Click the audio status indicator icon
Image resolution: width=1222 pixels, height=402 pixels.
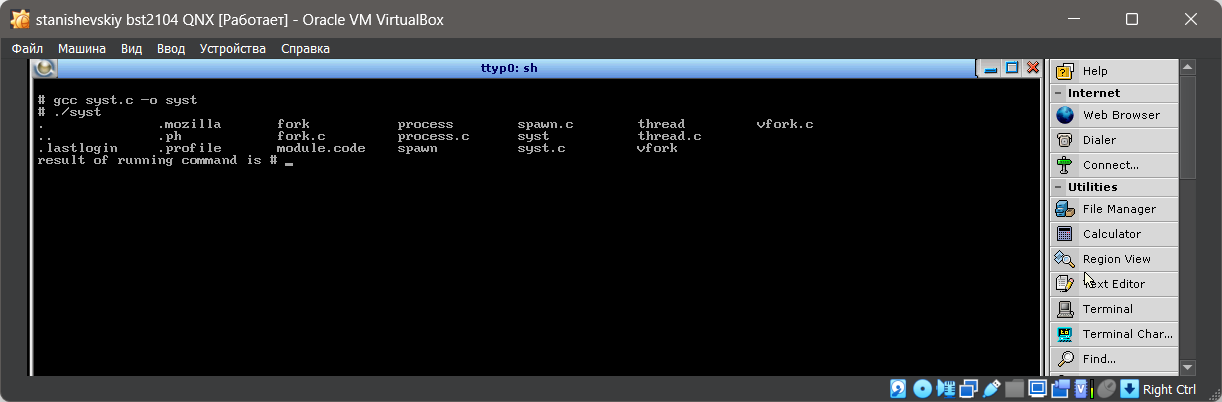945,389
